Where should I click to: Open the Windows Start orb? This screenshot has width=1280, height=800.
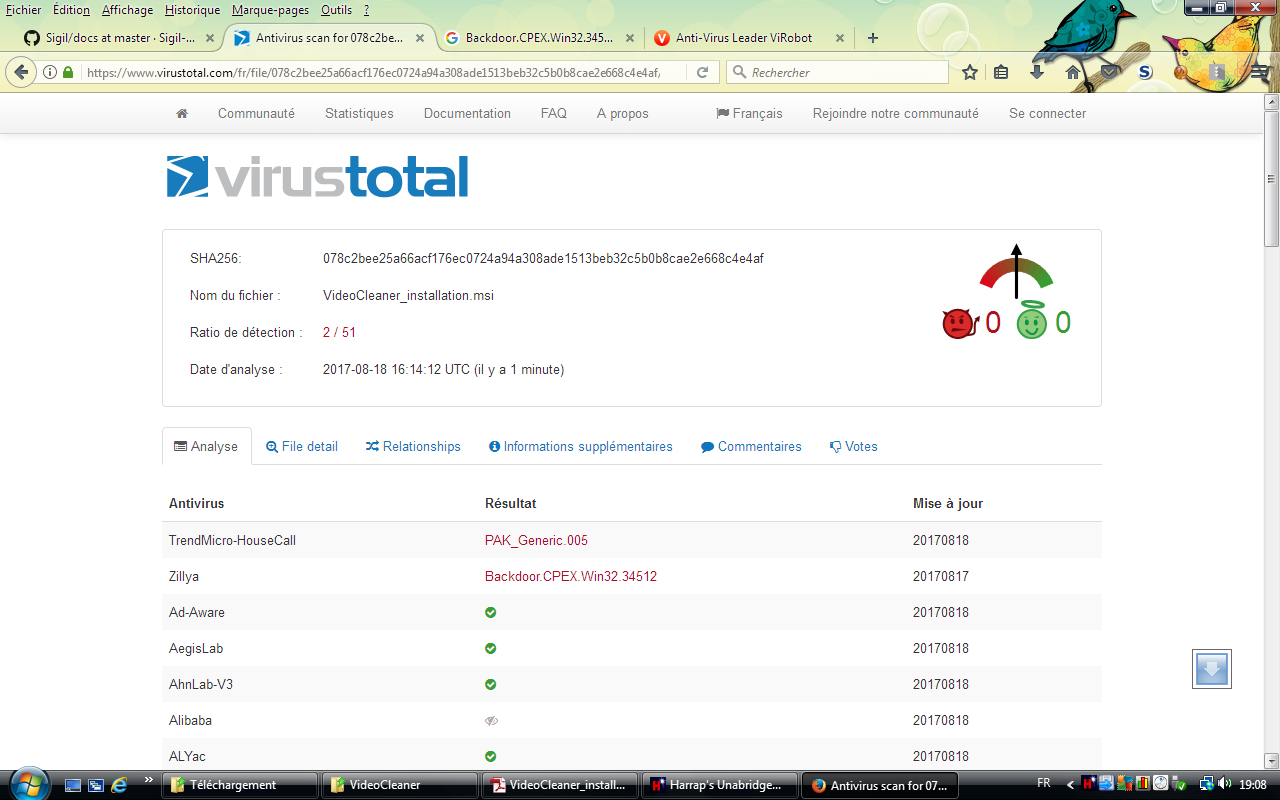pyautogui.click(x=27, y=784)
